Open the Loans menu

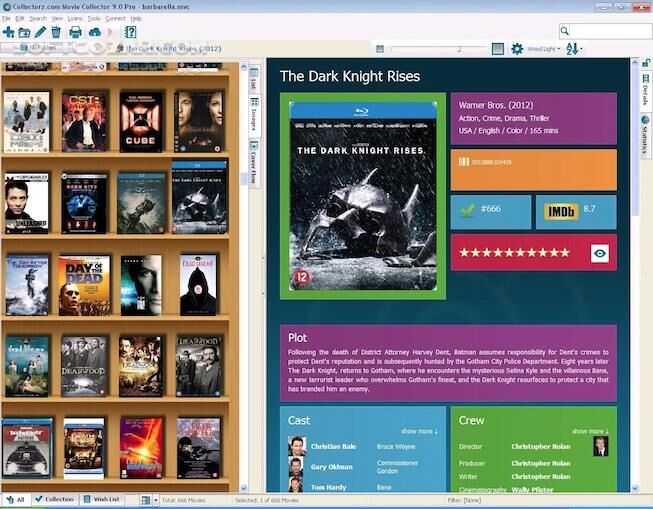75,18
